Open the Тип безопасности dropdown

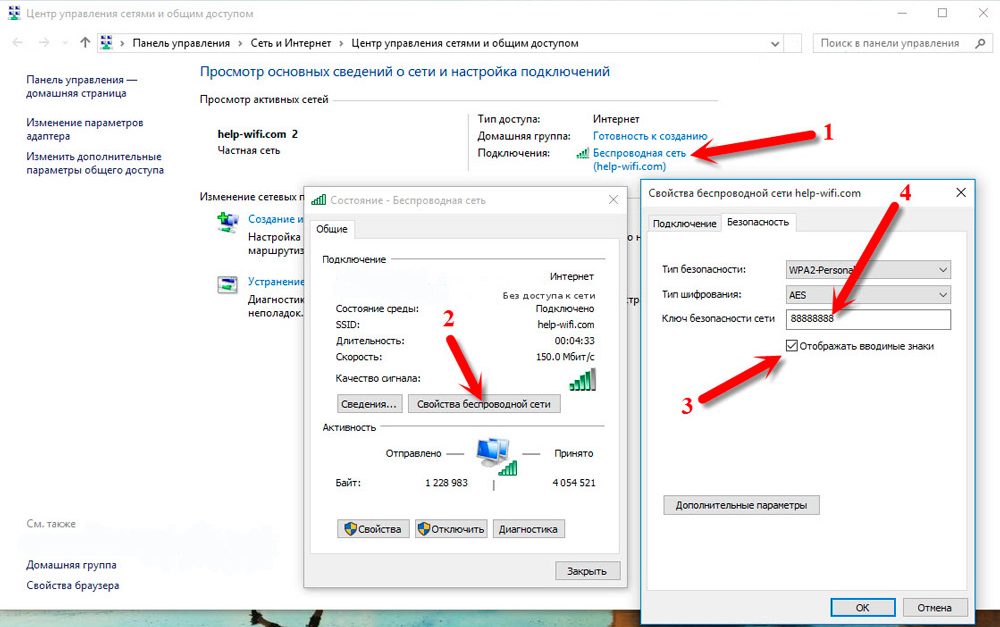coord(868,270)
